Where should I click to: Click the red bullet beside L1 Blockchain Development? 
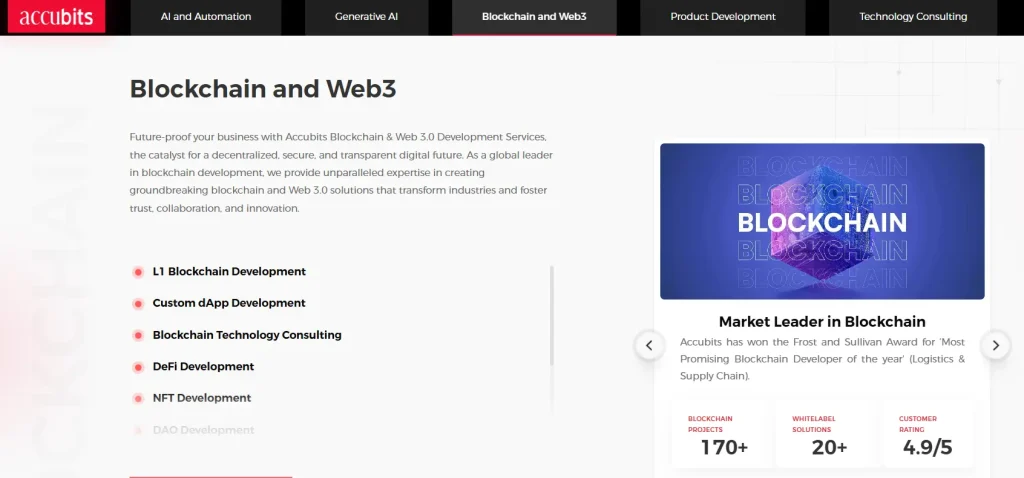tap(138, 272)
